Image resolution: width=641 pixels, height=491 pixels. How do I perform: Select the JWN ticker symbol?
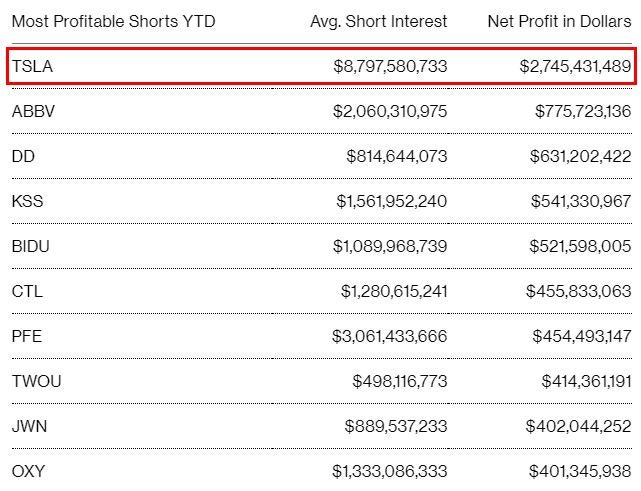point(29,426)
